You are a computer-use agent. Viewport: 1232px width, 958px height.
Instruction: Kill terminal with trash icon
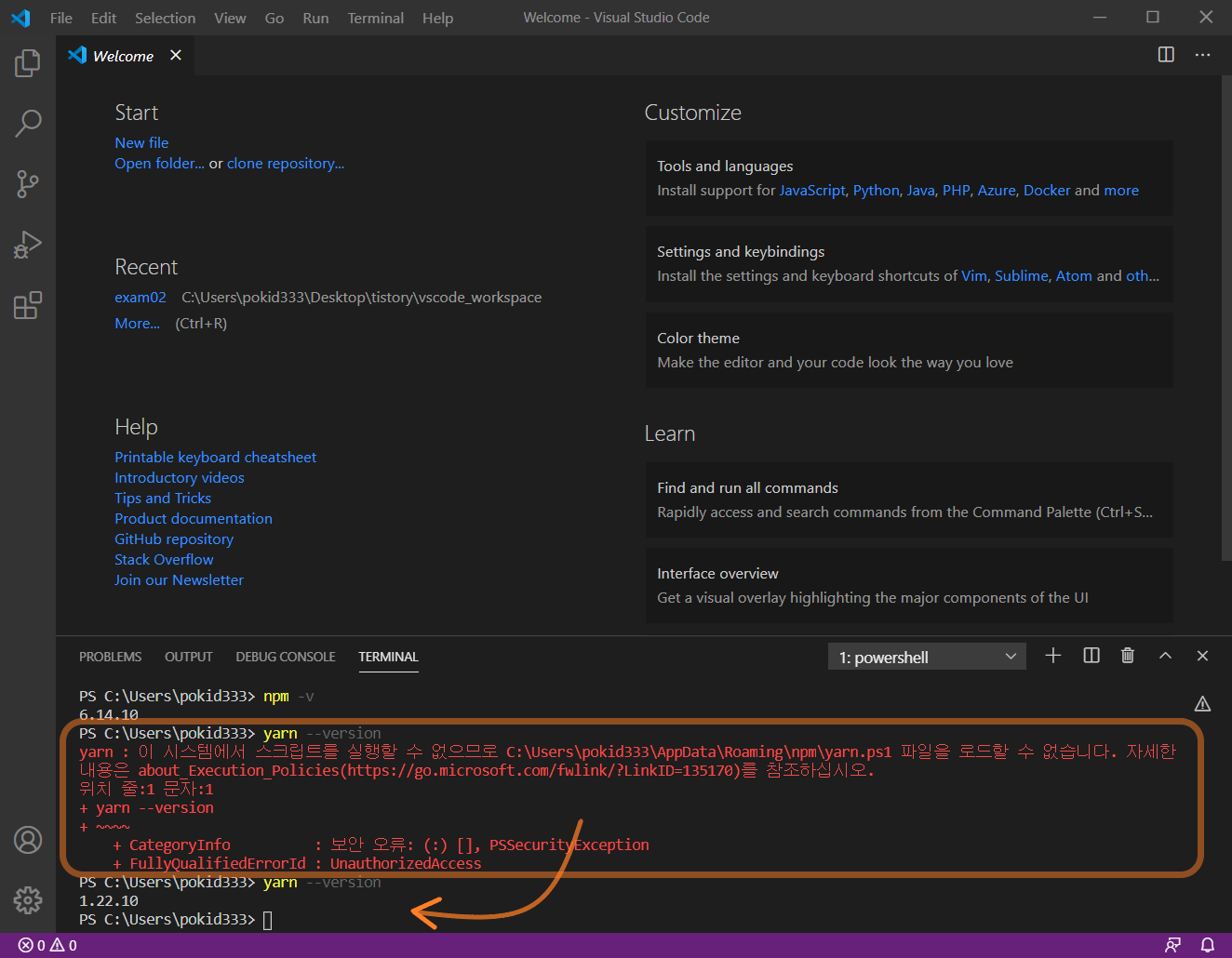click(1128, 656)
